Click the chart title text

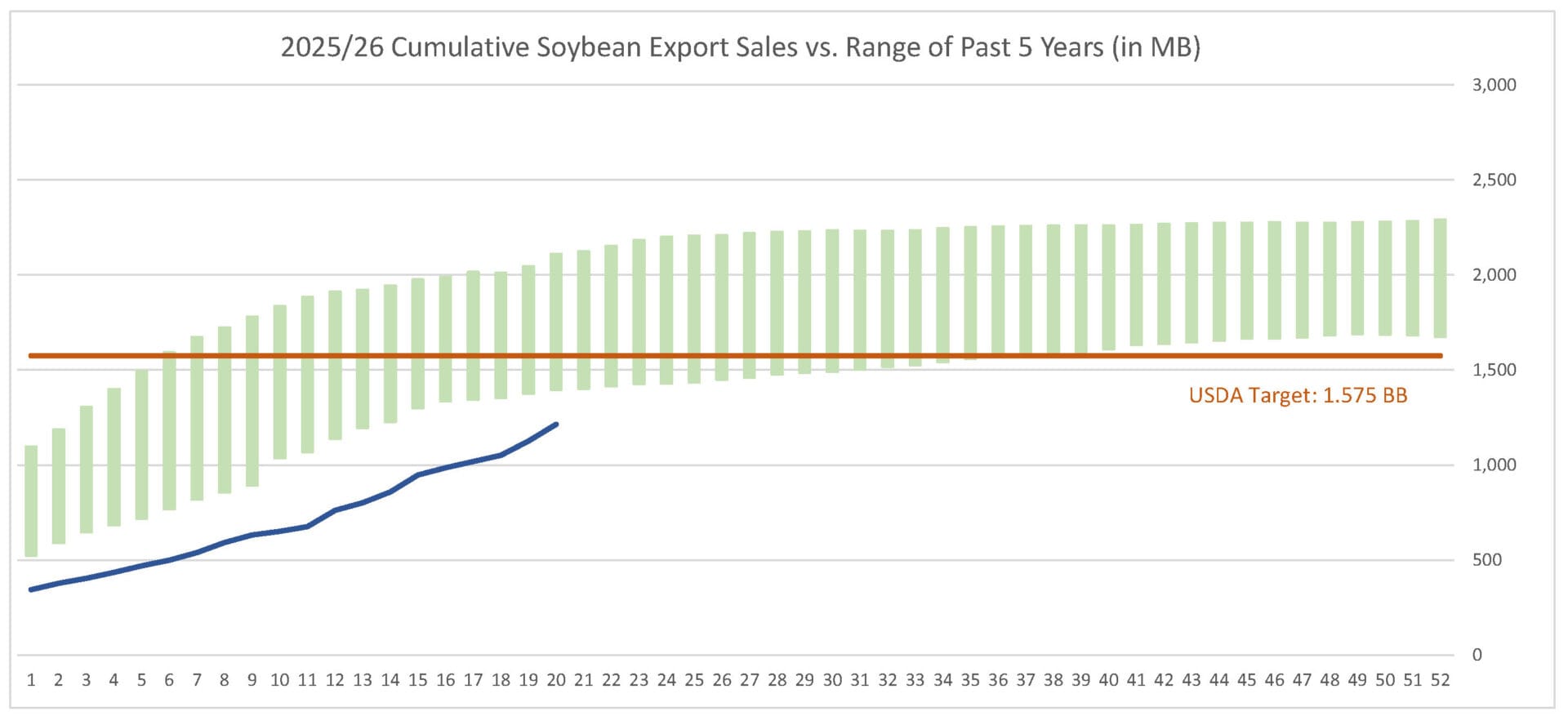740,47
